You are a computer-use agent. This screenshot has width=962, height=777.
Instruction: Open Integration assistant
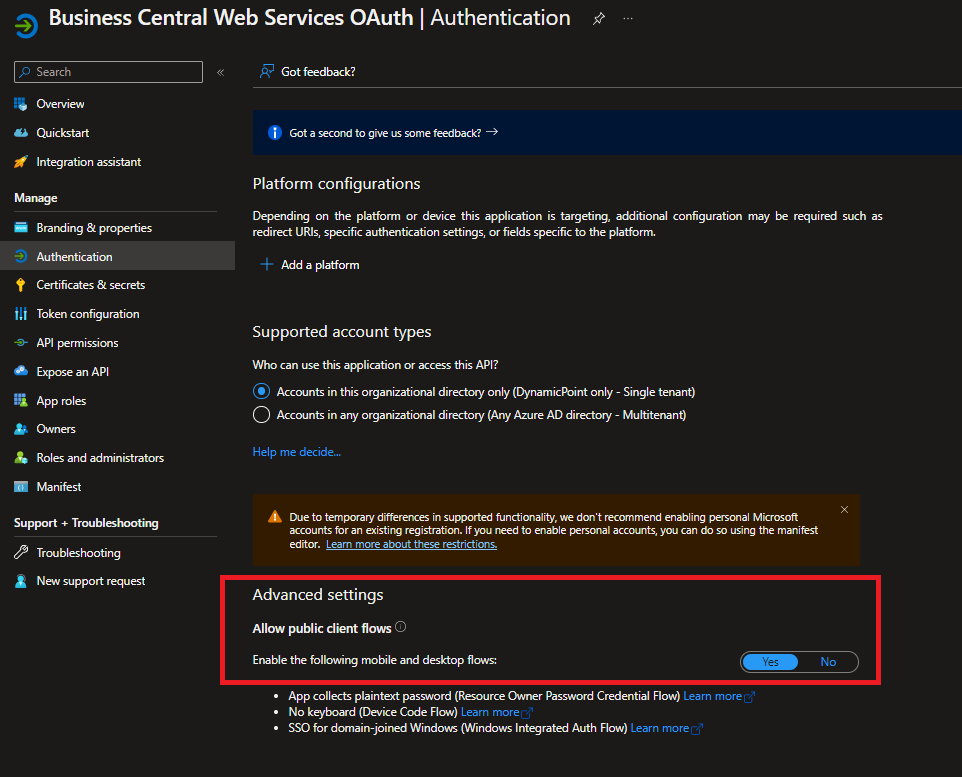tap(88, 162)
